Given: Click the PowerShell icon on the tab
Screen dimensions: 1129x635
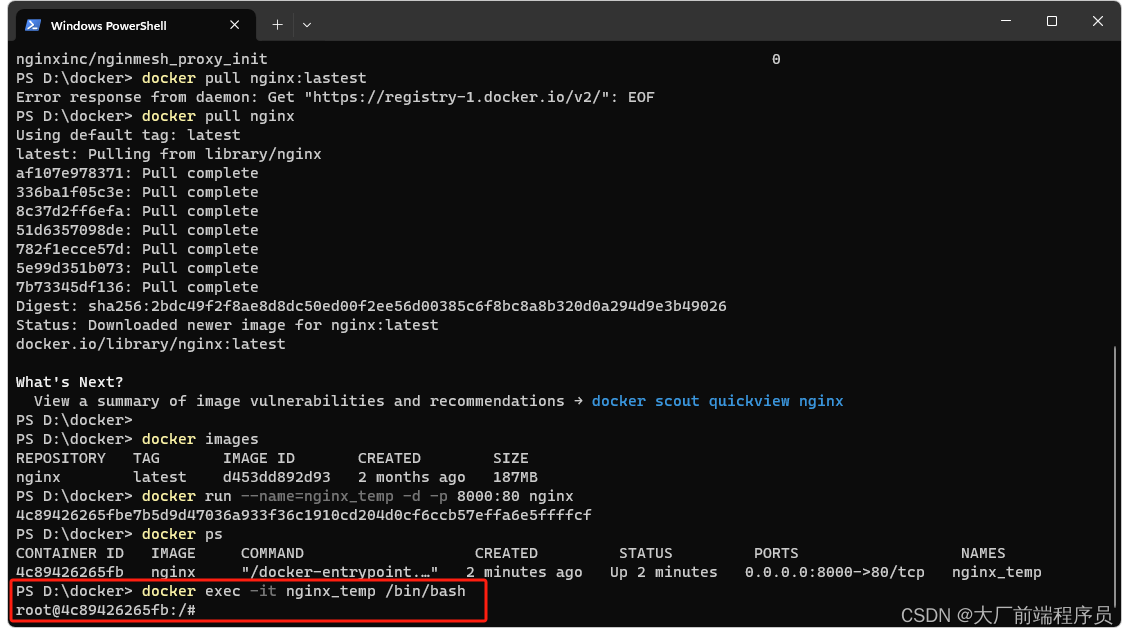Looking at the screenshot, I should click(33, 24).
